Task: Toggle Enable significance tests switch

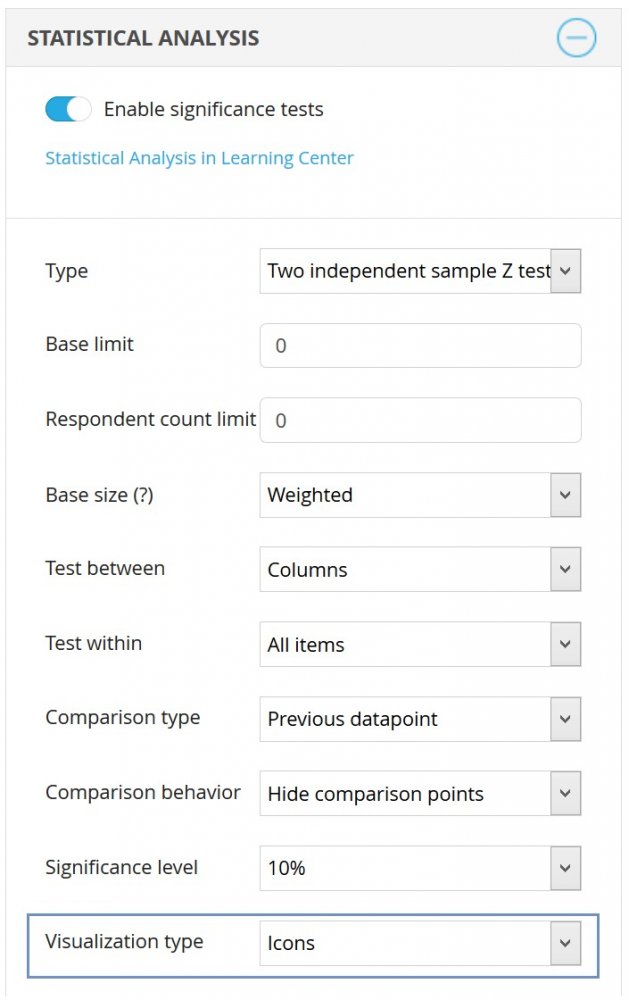Action: point(68,109)
